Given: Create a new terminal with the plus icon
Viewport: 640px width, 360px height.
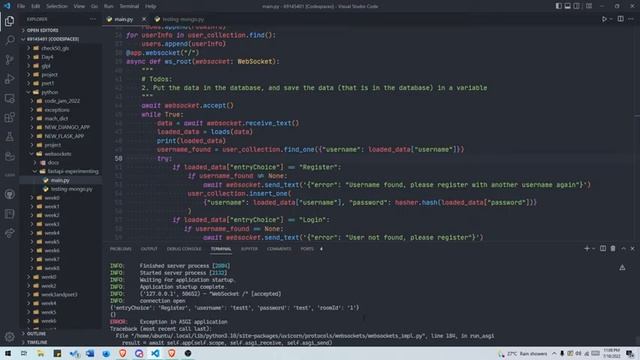Looking at the screenshot, I should click(587, 249).
